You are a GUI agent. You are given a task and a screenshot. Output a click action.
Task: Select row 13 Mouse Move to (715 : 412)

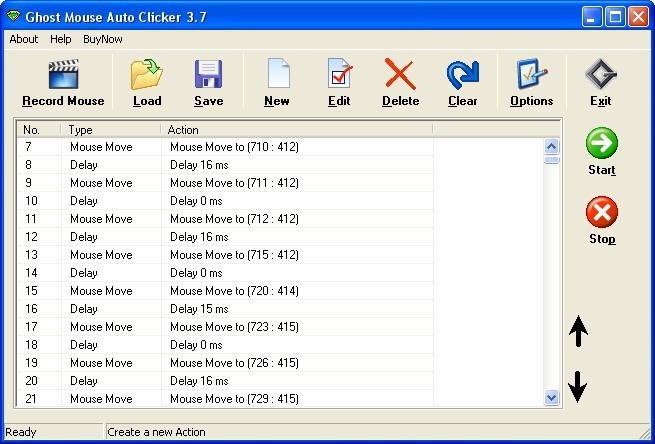point(225,255)
